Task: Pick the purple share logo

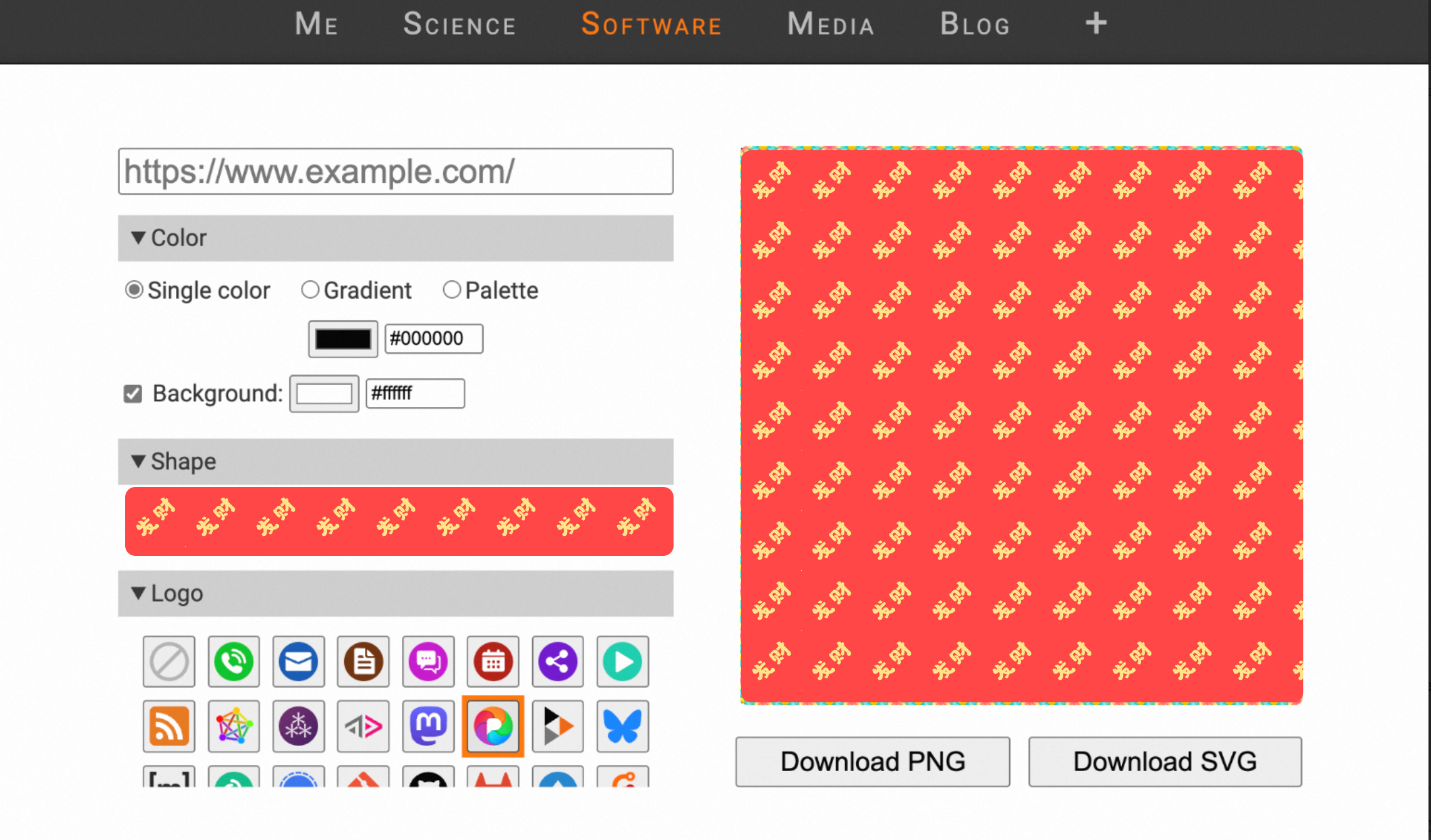Action: (557, 662)
